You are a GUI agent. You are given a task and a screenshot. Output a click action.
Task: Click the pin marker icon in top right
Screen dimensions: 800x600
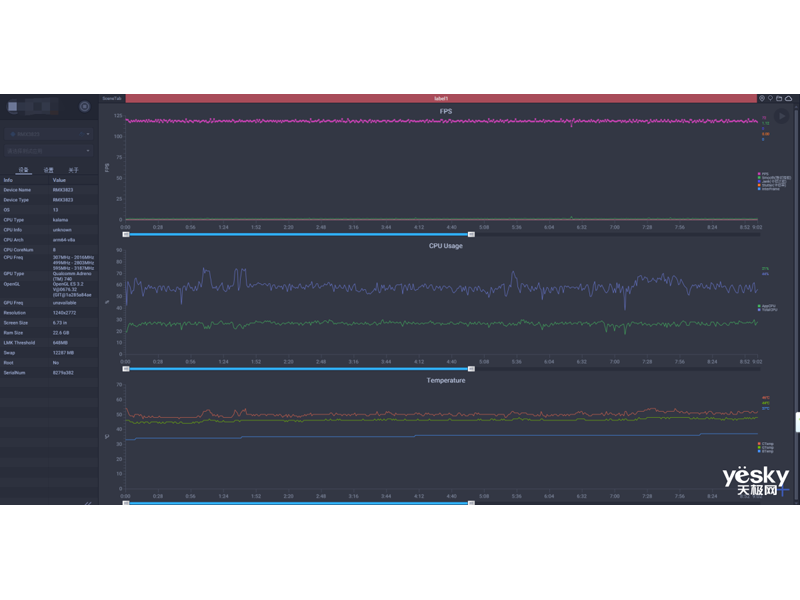(x=770, y=98)
